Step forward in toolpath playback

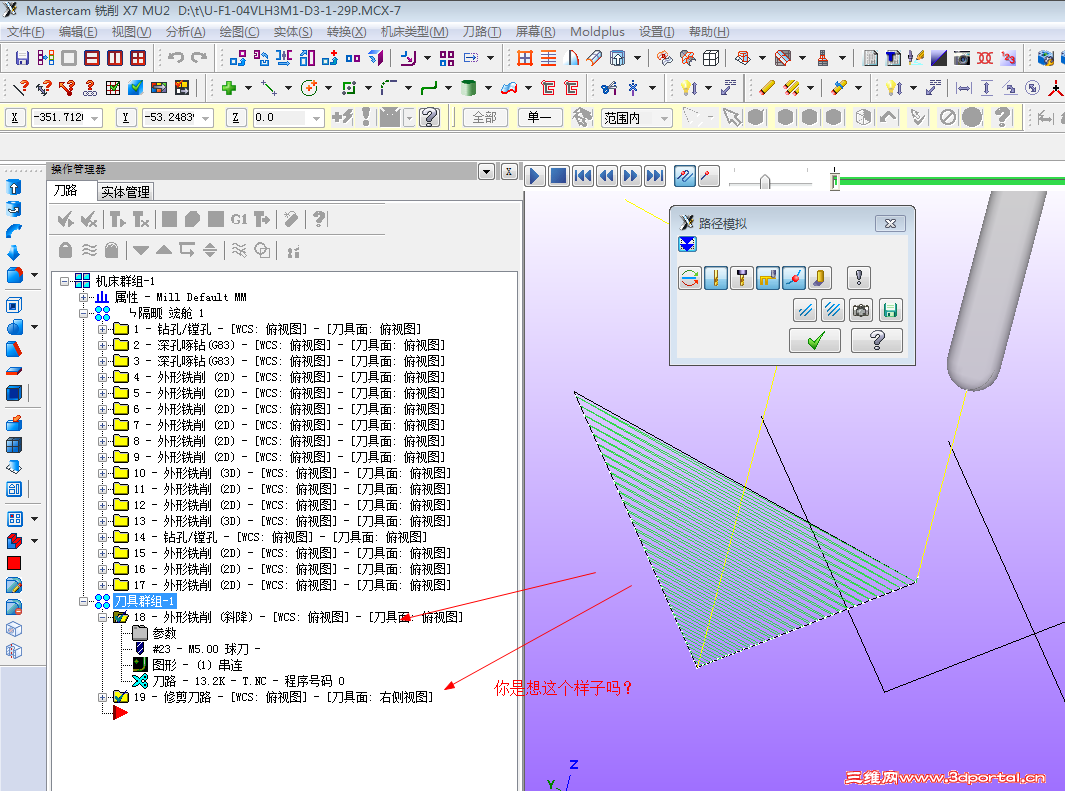(x=630, y=176)
